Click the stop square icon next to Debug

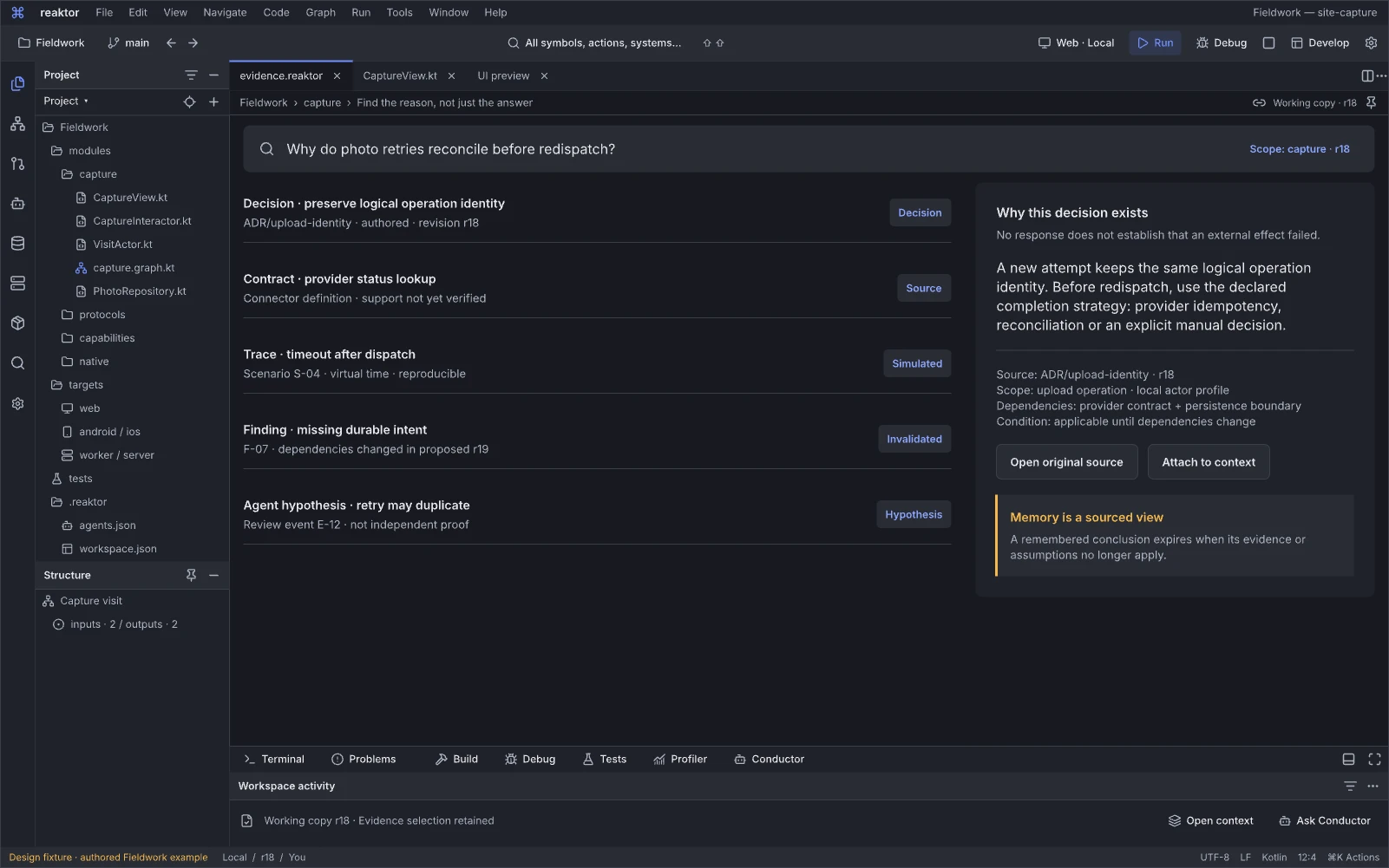click(1268, 42)
